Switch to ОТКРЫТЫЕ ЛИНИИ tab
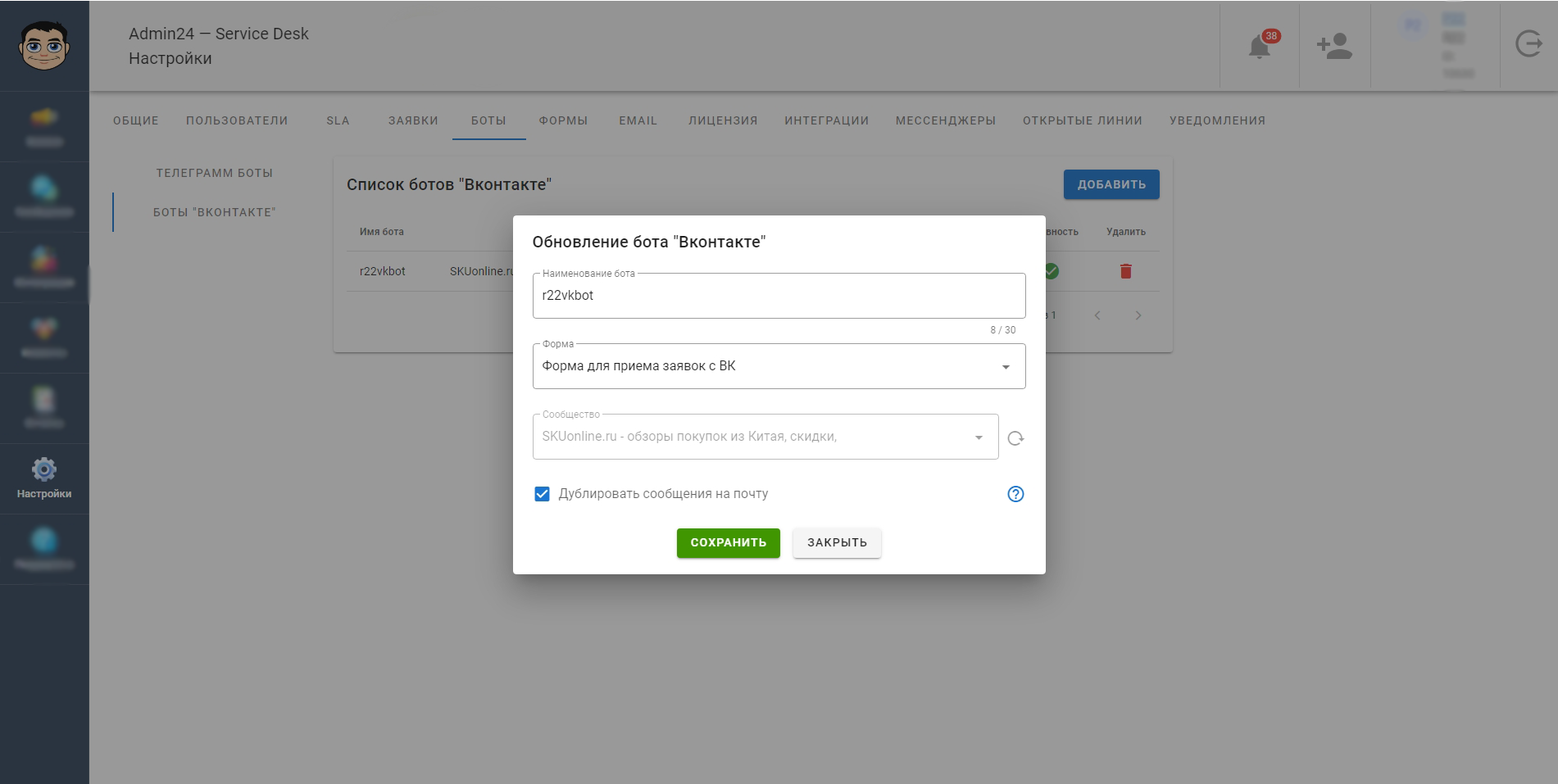This screenshot has width=1558, height=784. (1083, 120)
